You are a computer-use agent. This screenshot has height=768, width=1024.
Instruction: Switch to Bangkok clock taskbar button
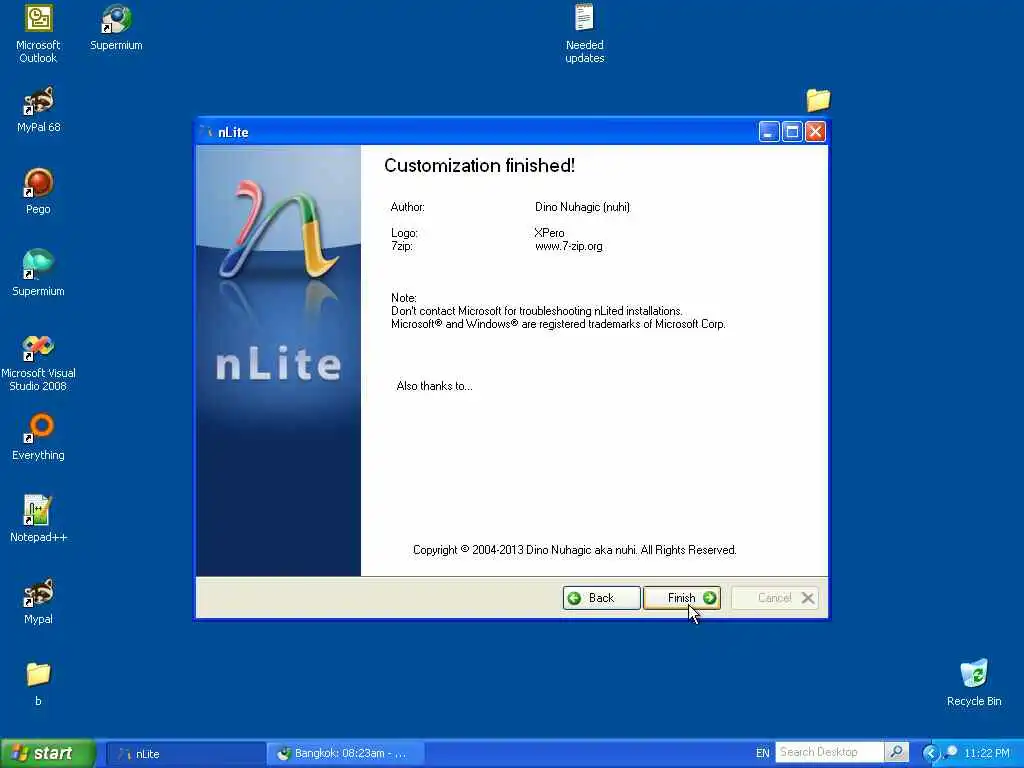[x=346, y=754]
